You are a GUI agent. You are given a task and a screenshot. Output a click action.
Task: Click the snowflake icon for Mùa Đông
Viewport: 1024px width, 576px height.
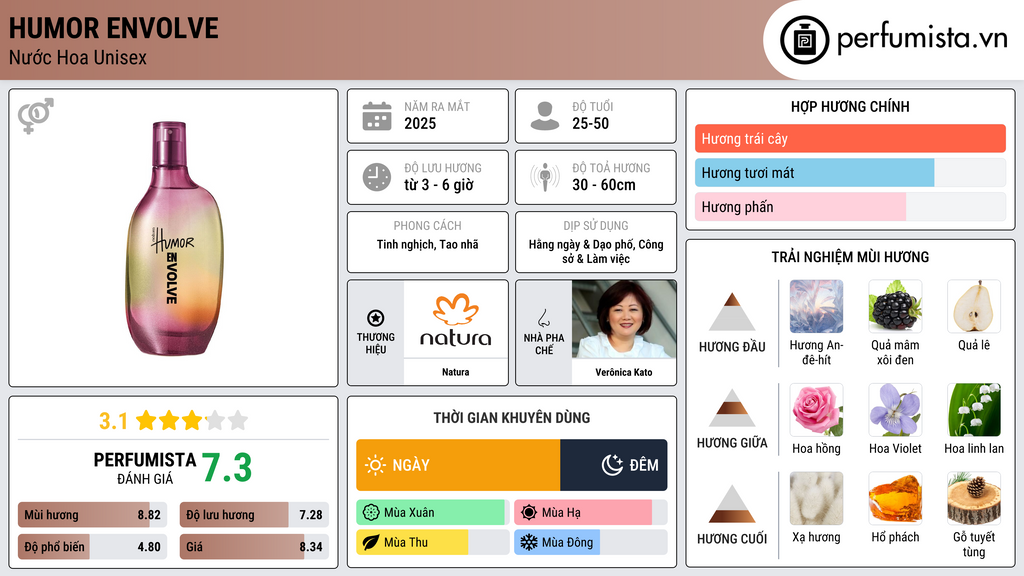click(529, 542)
